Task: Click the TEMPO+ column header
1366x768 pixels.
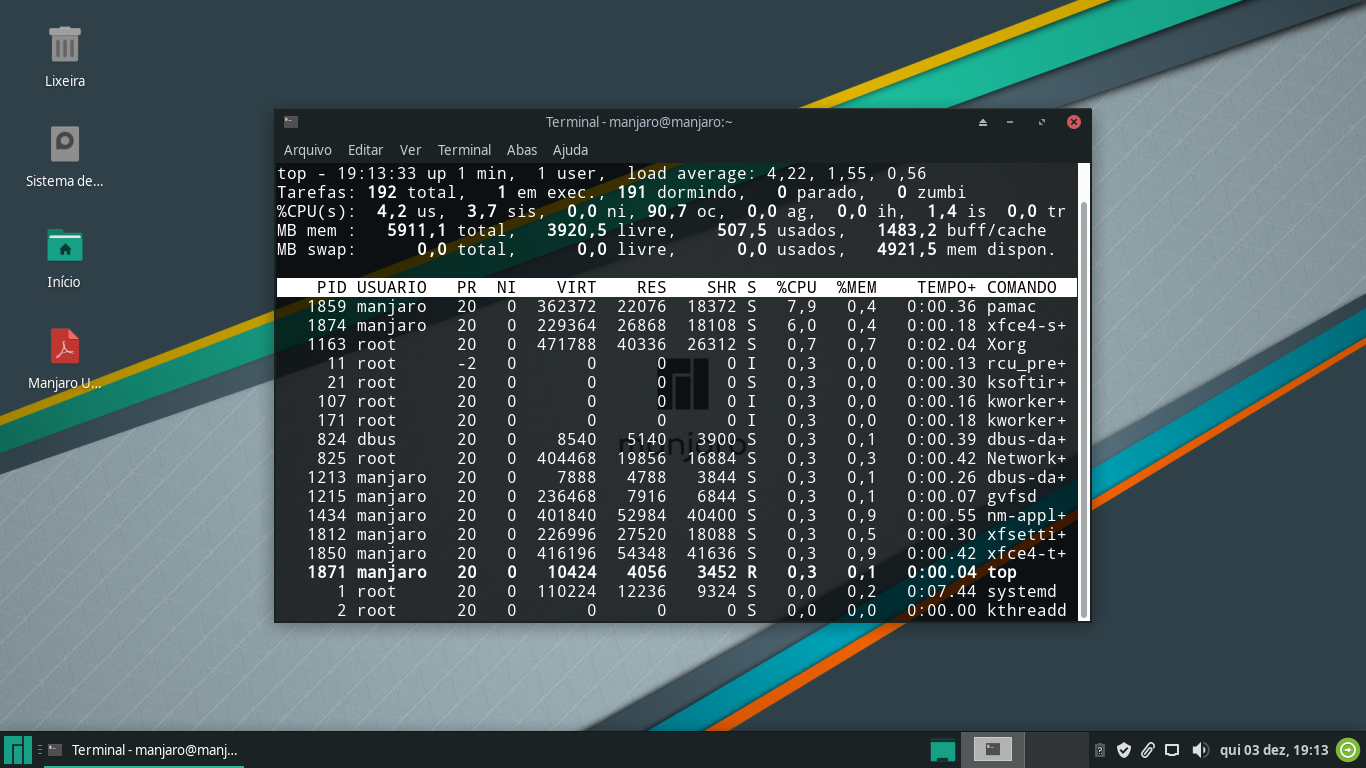Action: click(x=947, y=288)
